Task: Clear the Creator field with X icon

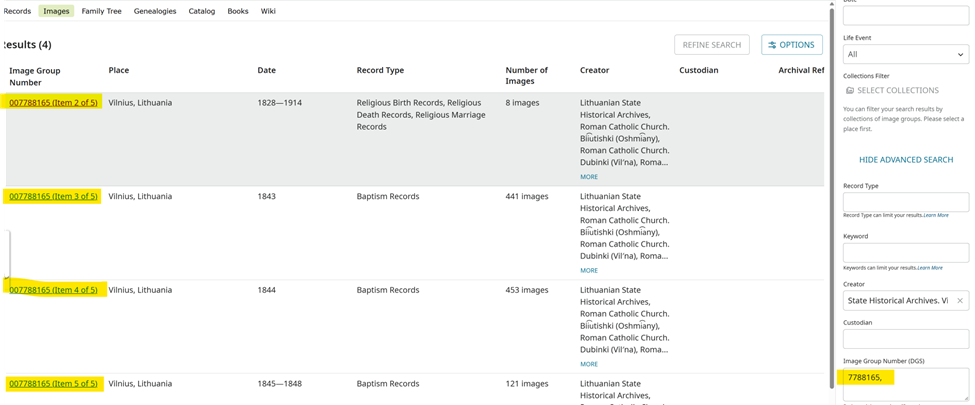Action: (x=959, y=300)
